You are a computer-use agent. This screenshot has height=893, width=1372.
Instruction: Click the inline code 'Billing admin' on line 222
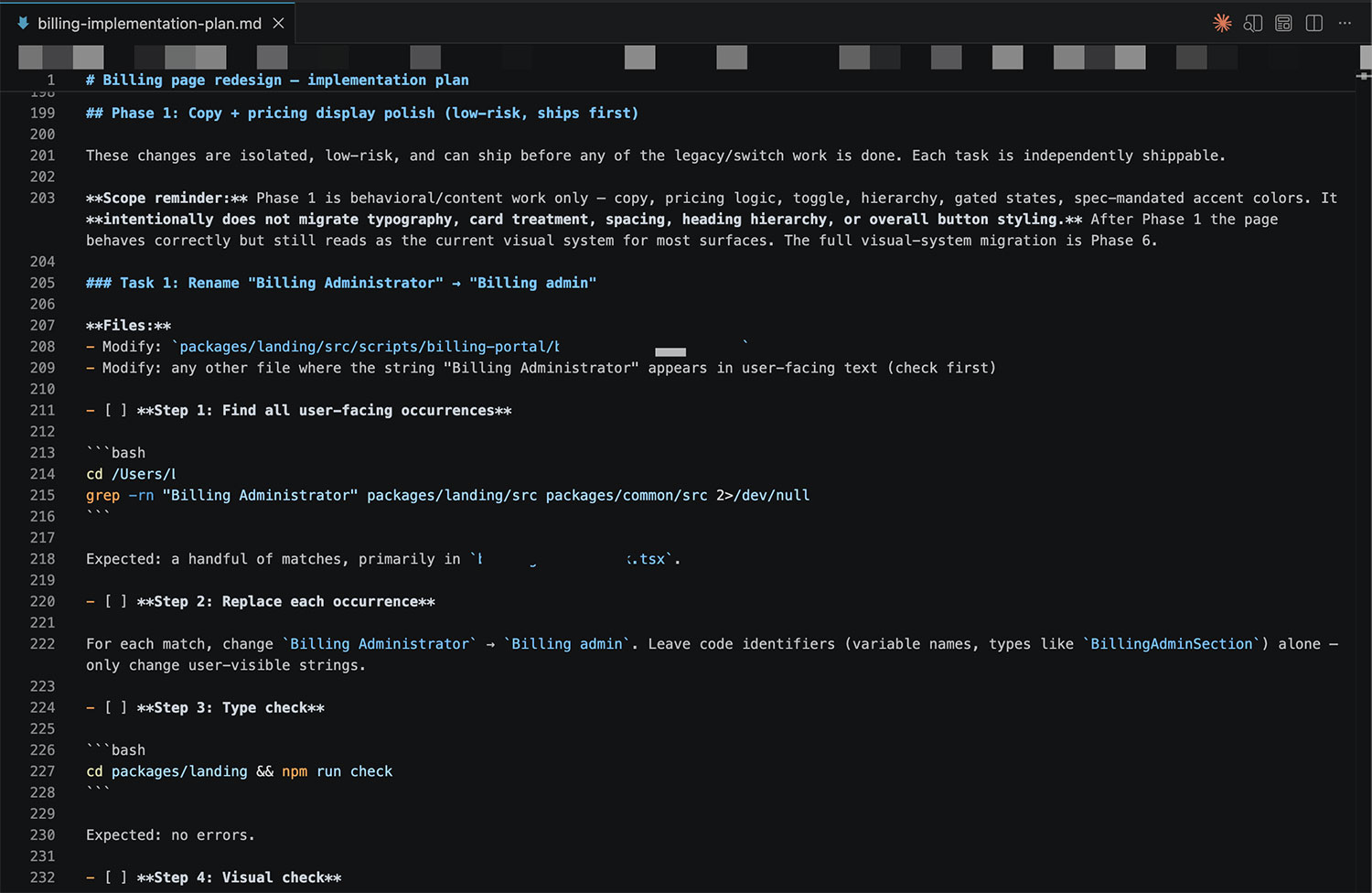point(567,644)
